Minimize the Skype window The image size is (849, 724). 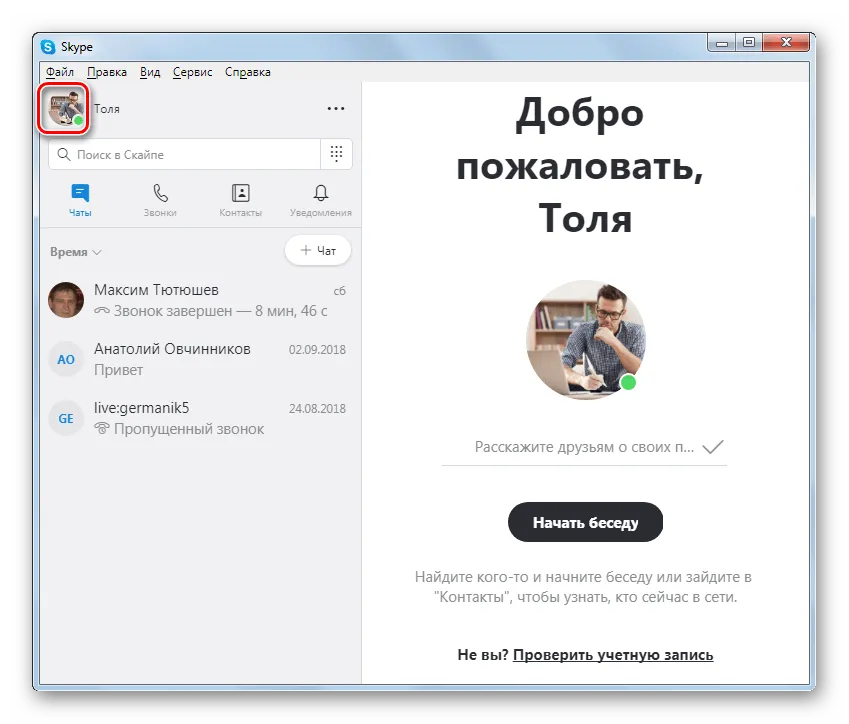(x=721, y=43)
